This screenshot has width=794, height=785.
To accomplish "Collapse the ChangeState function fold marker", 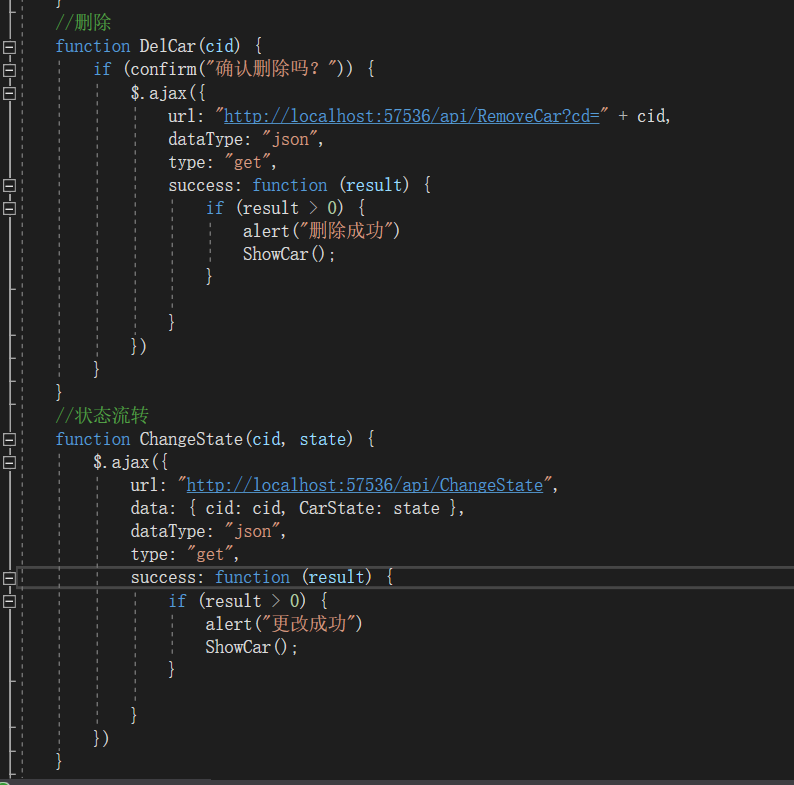I will (x=10, y=439).
